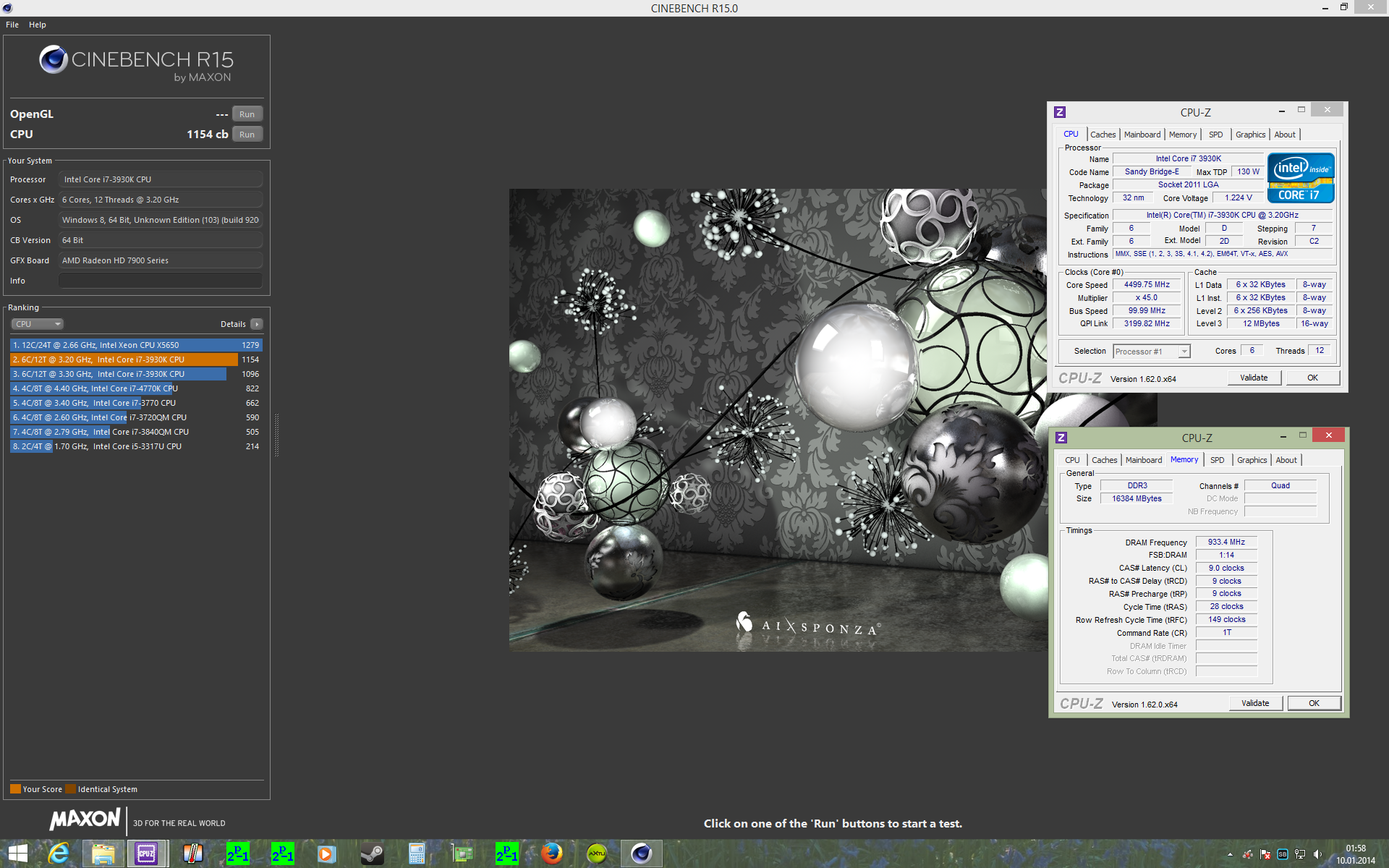The height and width of the screenshot is (868, 1389).
Task: Click into the Info text field
Action: point(160,281)
